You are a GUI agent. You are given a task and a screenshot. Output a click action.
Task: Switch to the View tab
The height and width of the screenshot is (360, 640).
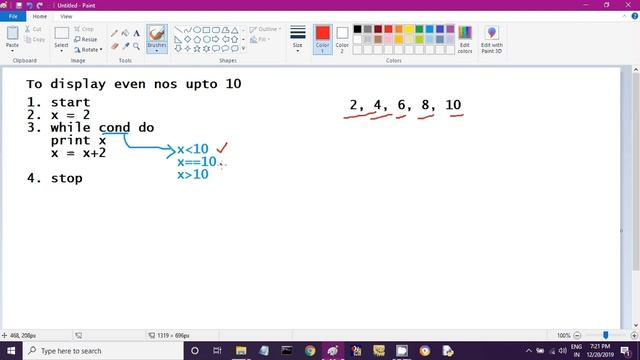66,16
